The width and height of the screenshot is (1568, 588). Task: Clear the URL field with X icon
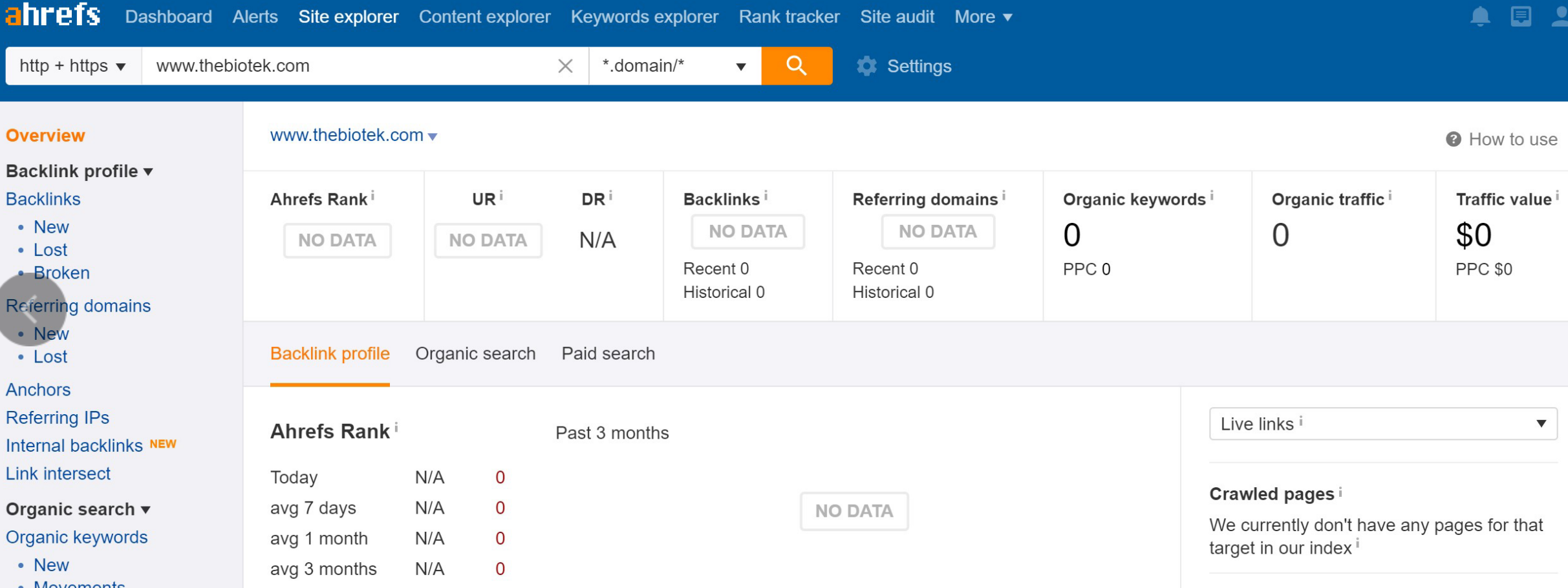tap(565, 66)
